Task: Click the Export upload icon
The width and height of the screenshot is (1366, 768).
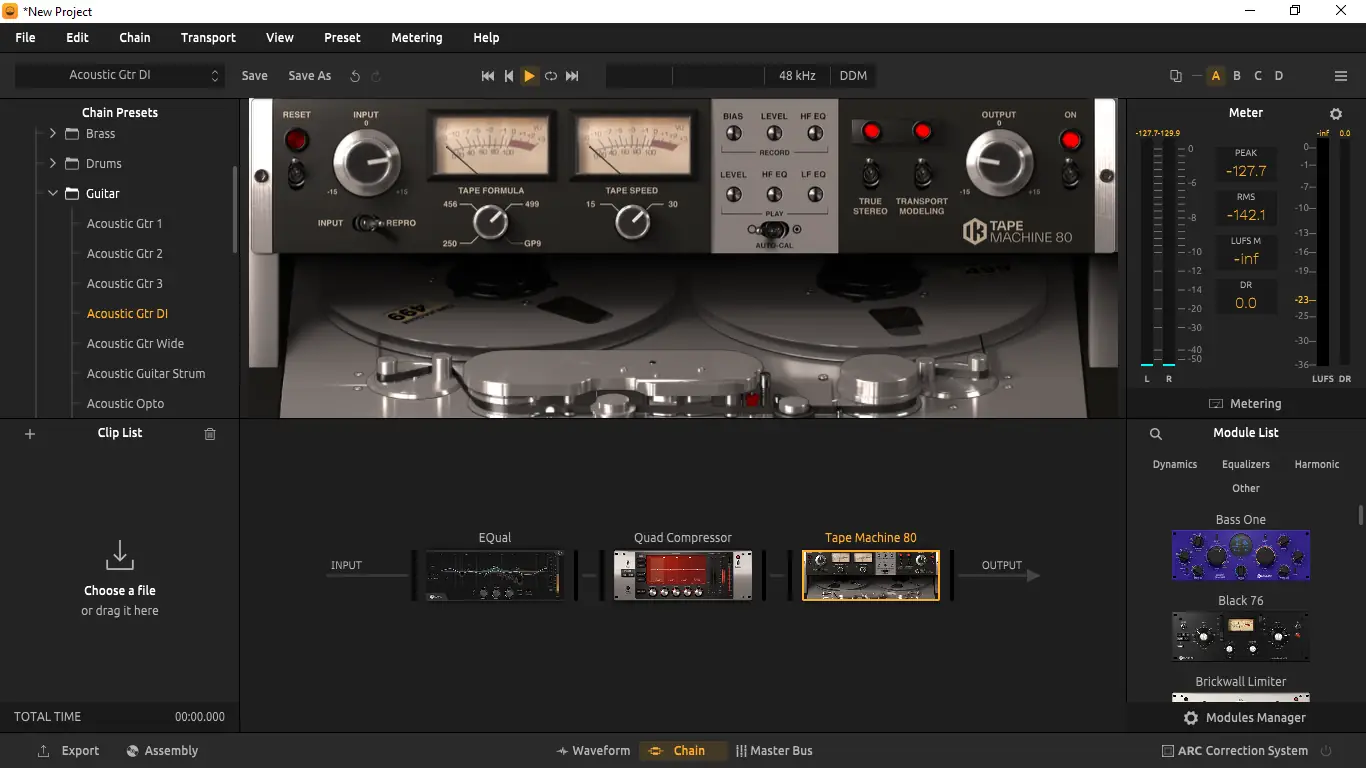Action: coord(43,751)
